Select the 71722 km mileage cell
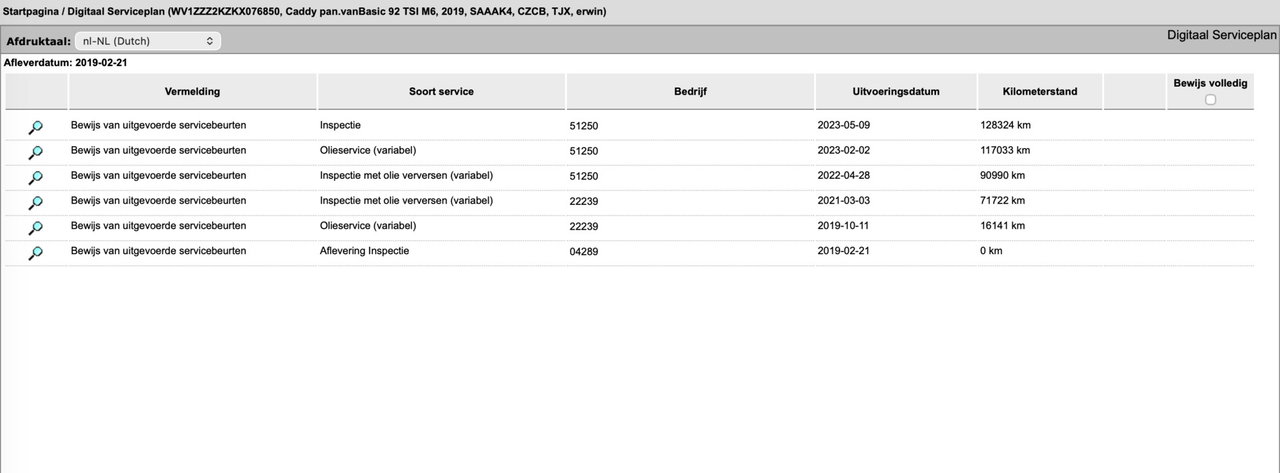Screen dimensions: 1280x473 pos(1002,201)
